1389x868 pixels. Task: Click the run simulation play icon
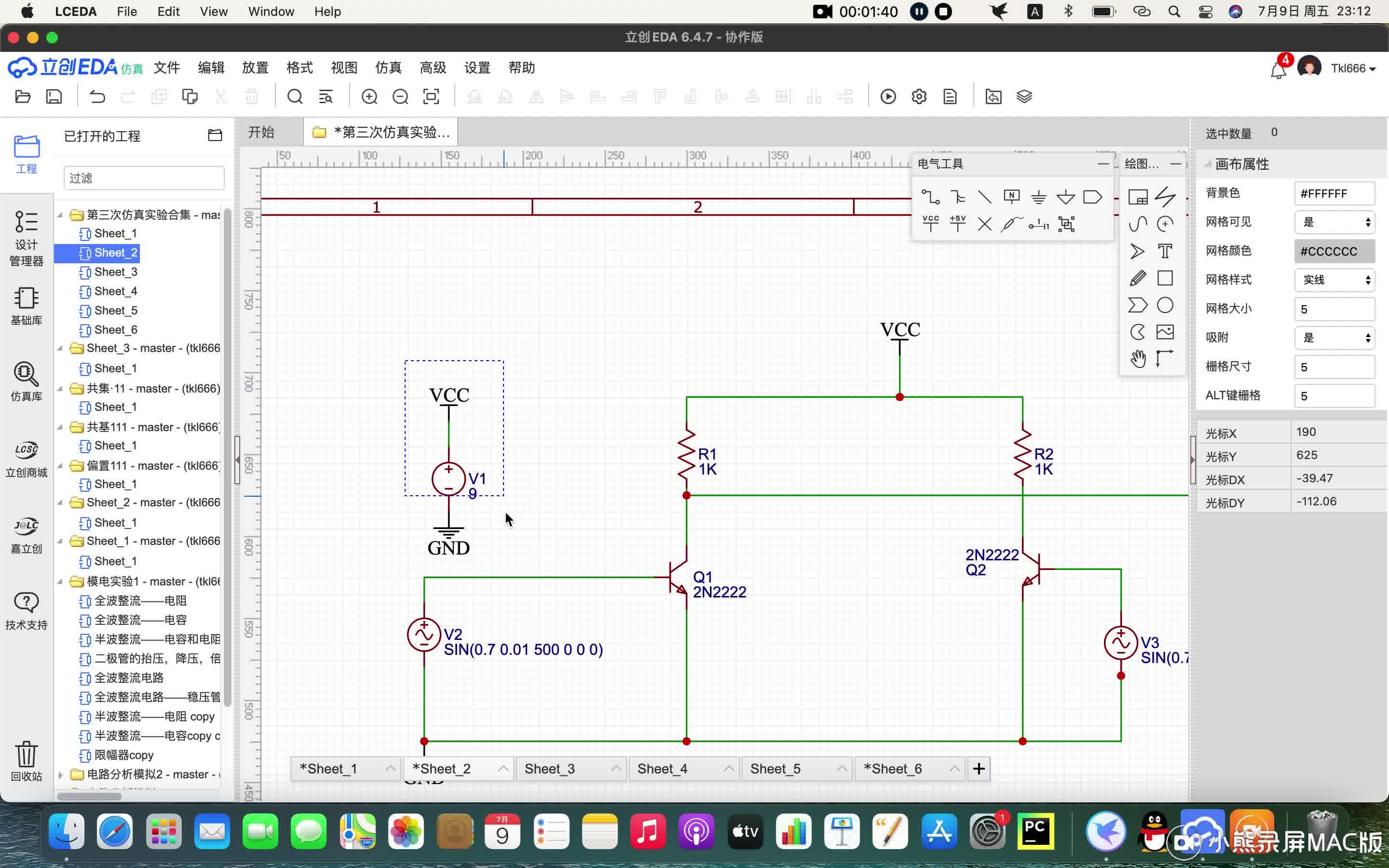888,96
